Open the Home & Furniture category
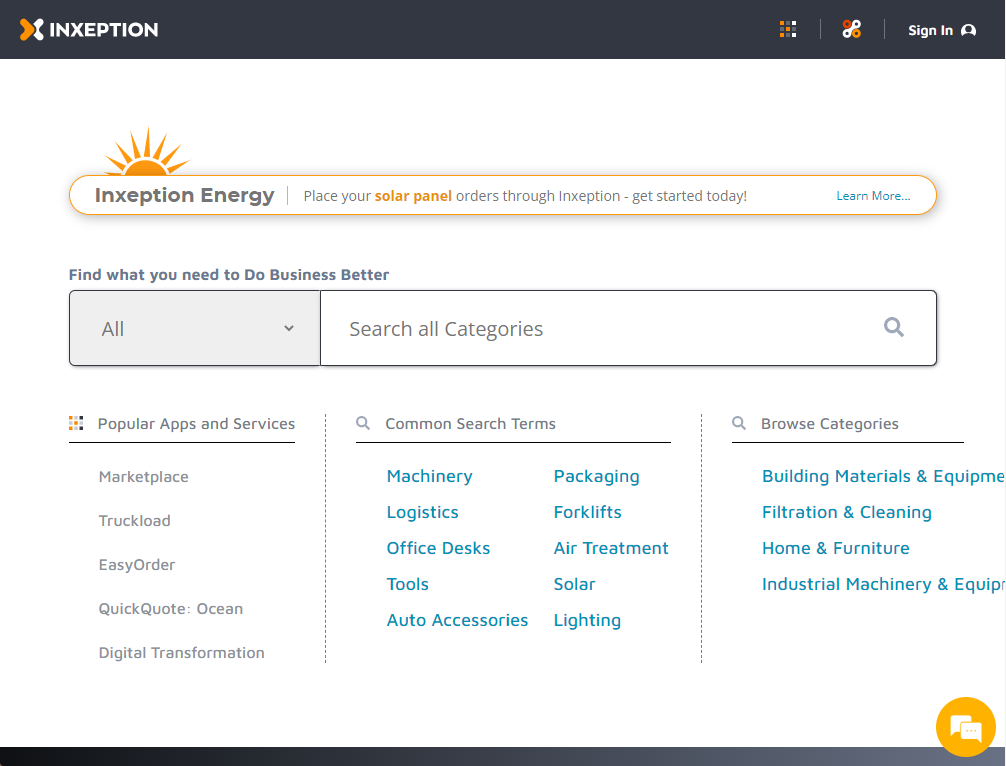This screenshot has height=766, width=1006. click(x=836, y=548)
